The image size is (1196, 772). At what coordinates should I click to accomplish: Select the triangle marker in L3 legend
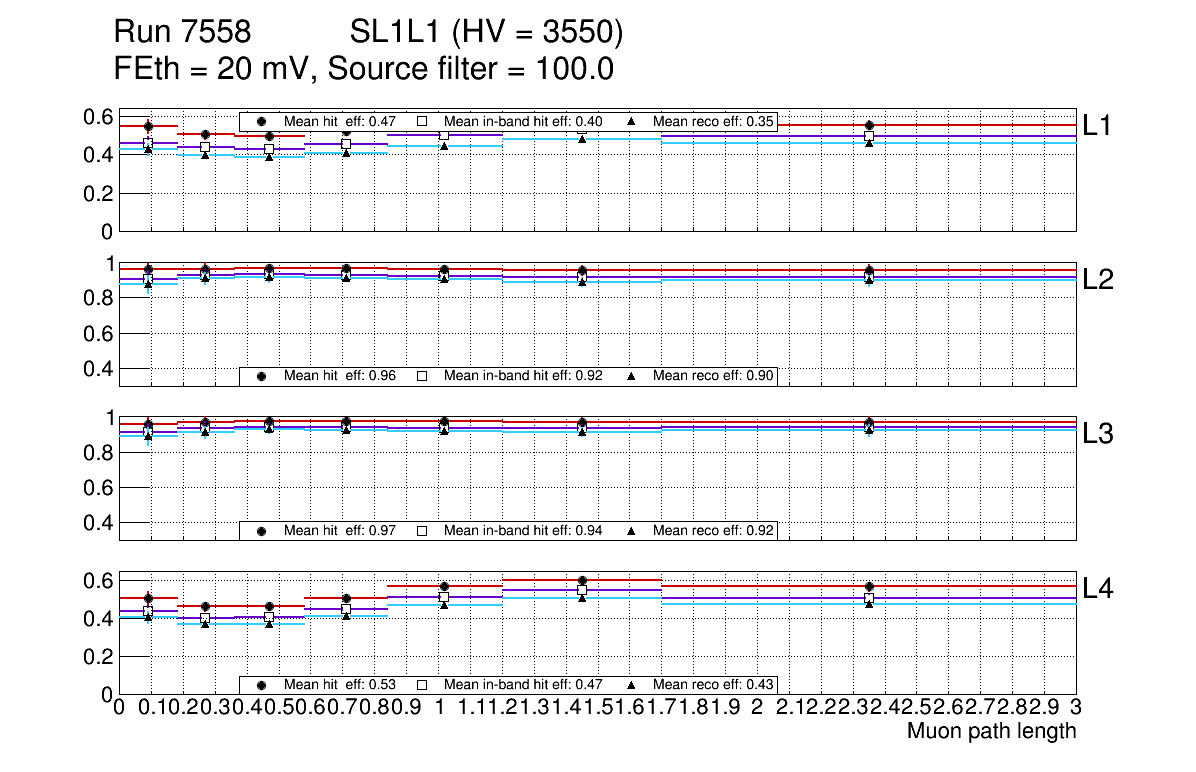tap(632, 530)
